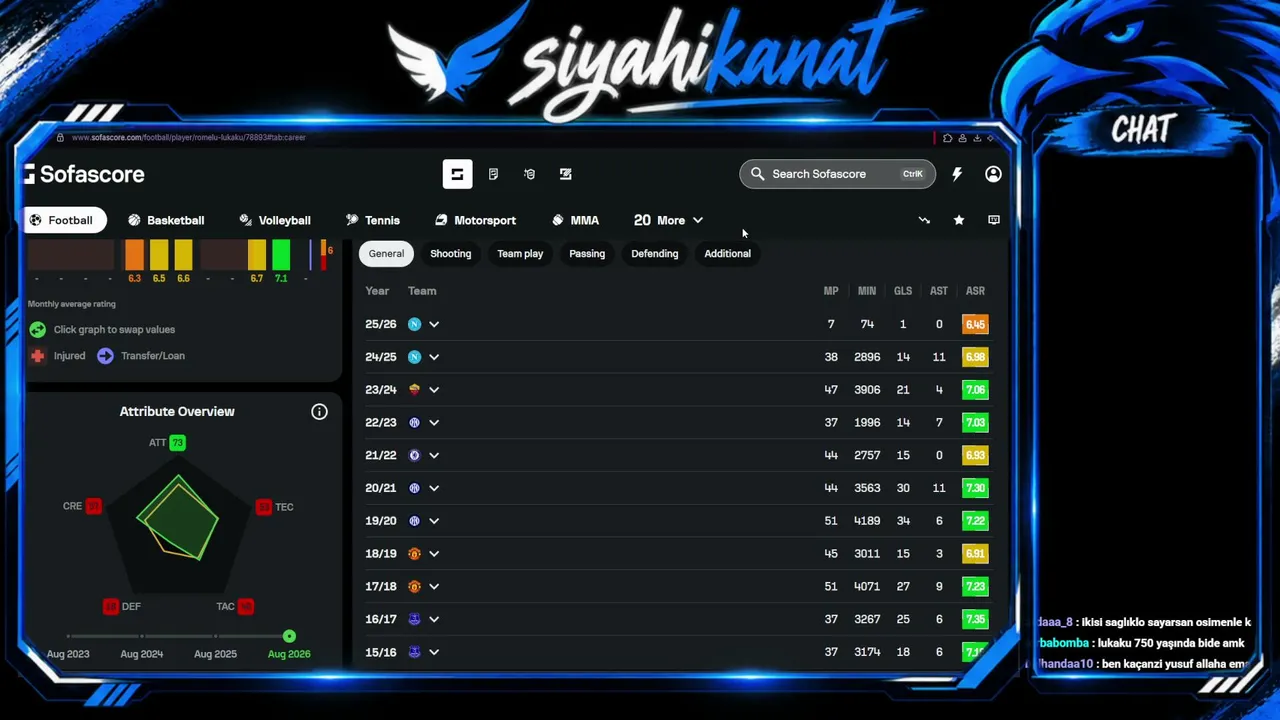Click the Inter crest in 20/21 row
This screenshot has width=1280, height=720.
coord(414,488)
